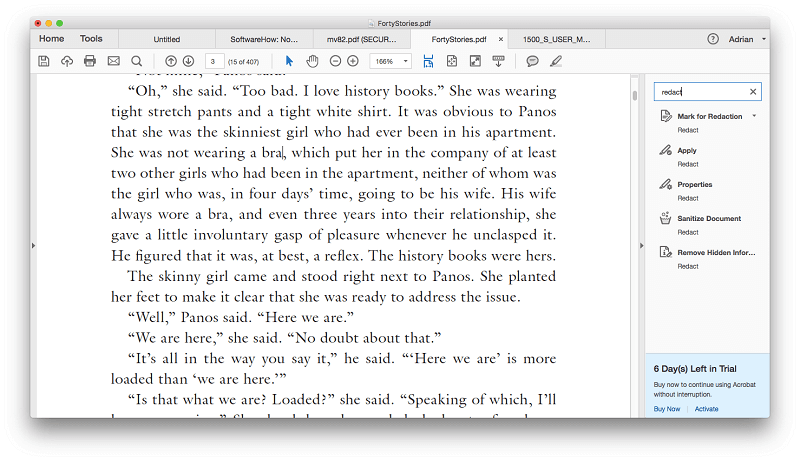Viewport: 800px width, 461px height.
Task: Collapse the right tools pane arrow
Action: click(641, 246)
